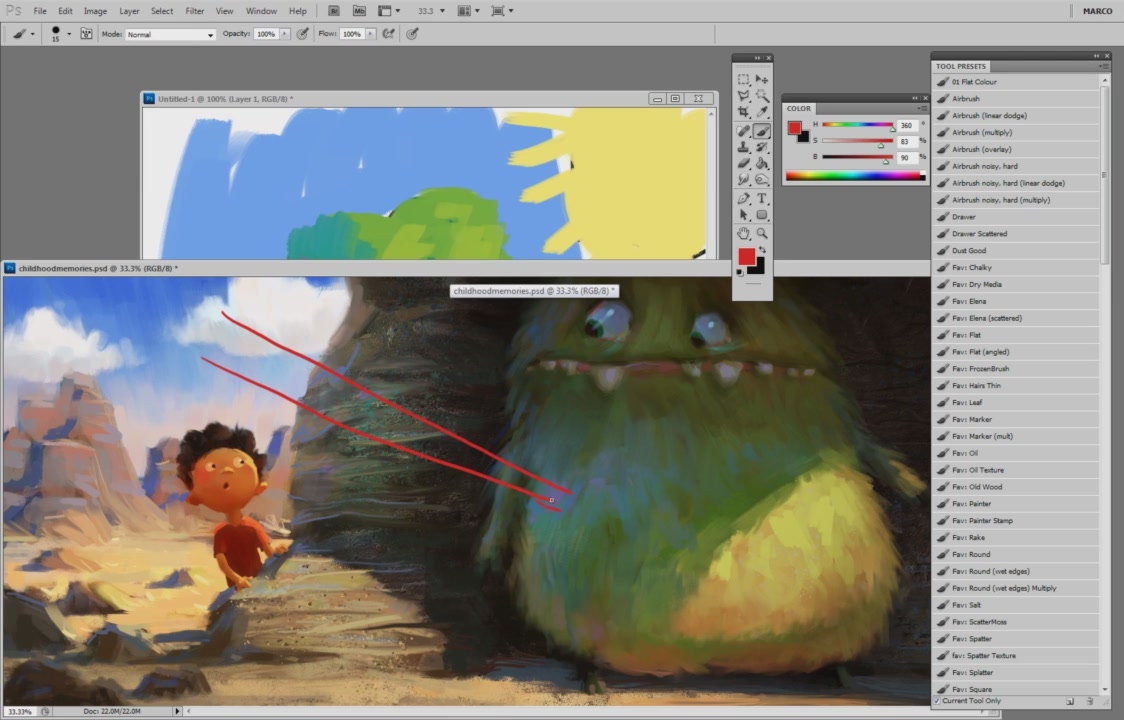This screenshot has height=720, width=1124.
Task: Pick color from spectrum ramp
Action: click(x=855, y=176)
